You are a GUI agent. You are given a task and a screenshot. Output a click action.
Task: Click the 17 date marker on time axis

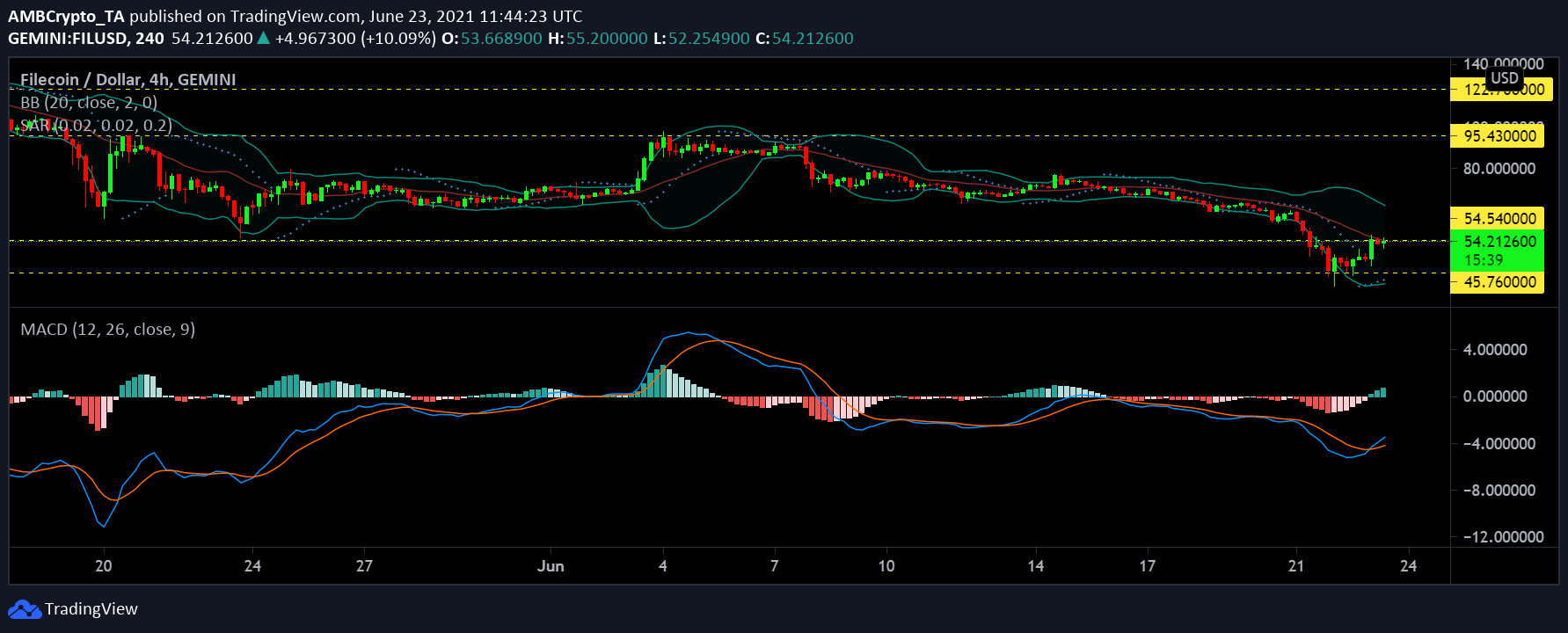pos(1148,566)
